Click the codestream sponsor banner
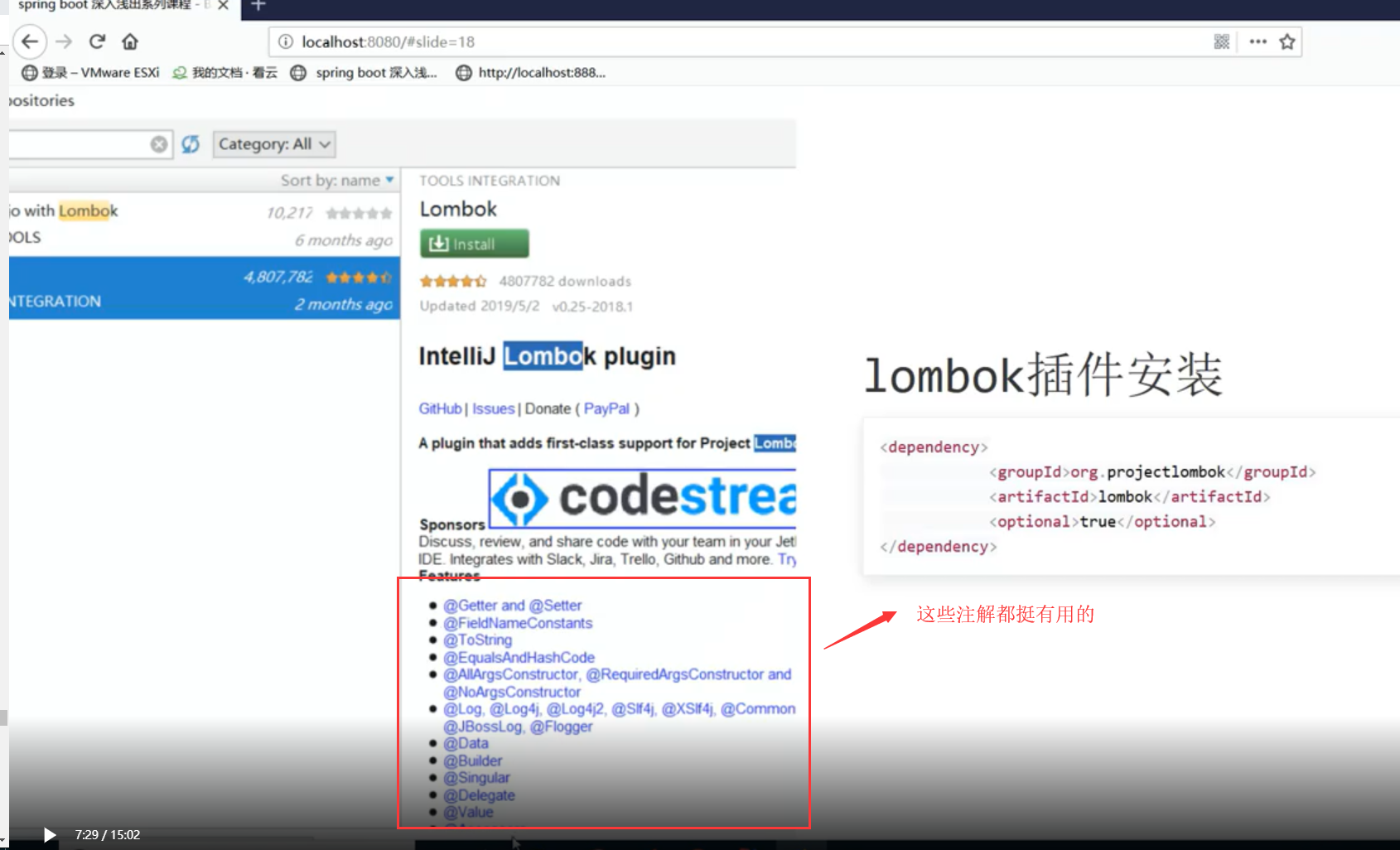Viewport: 1400px width, 850px height. [642, 499]
